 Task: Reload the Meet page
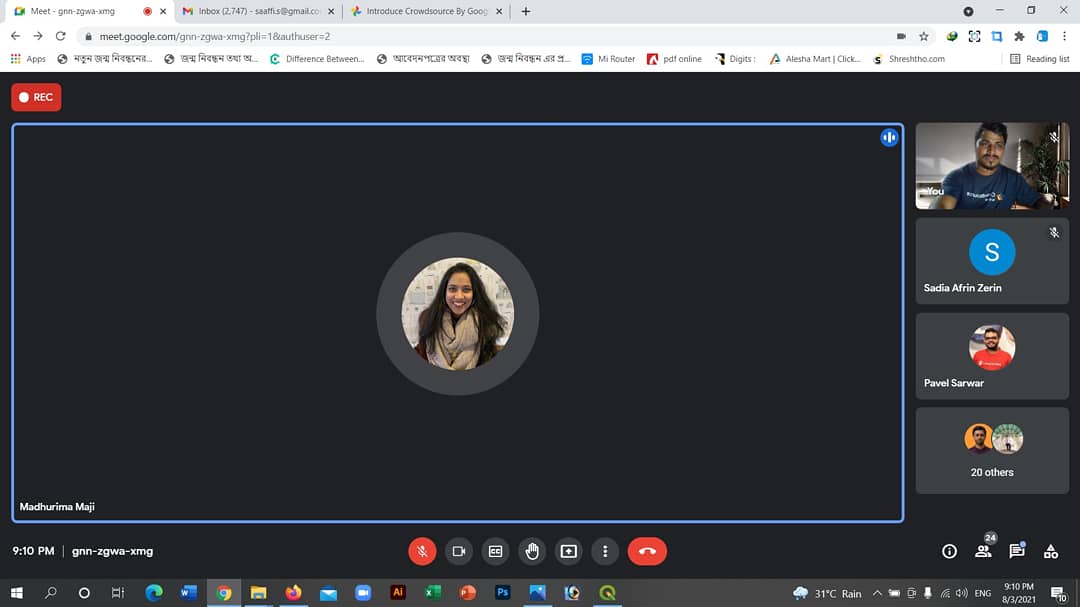point(61,36)
